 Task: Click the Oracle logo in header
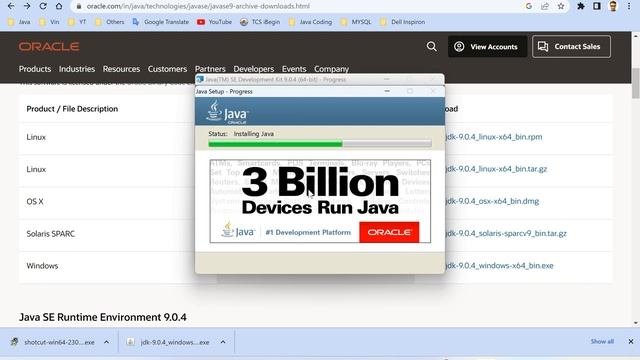49,47
